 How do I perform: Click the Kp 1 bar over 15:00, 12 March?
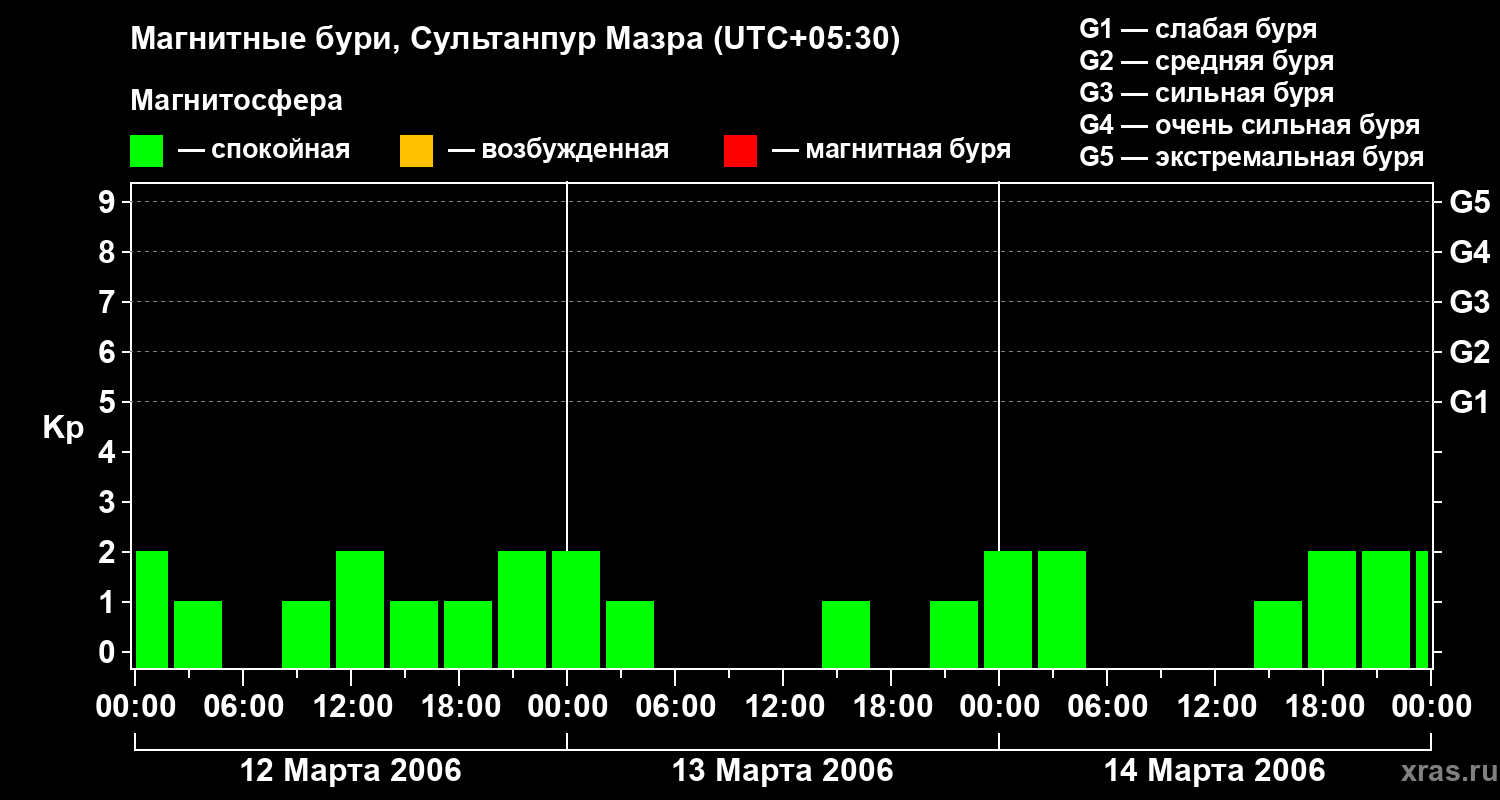tap(414, 634)
